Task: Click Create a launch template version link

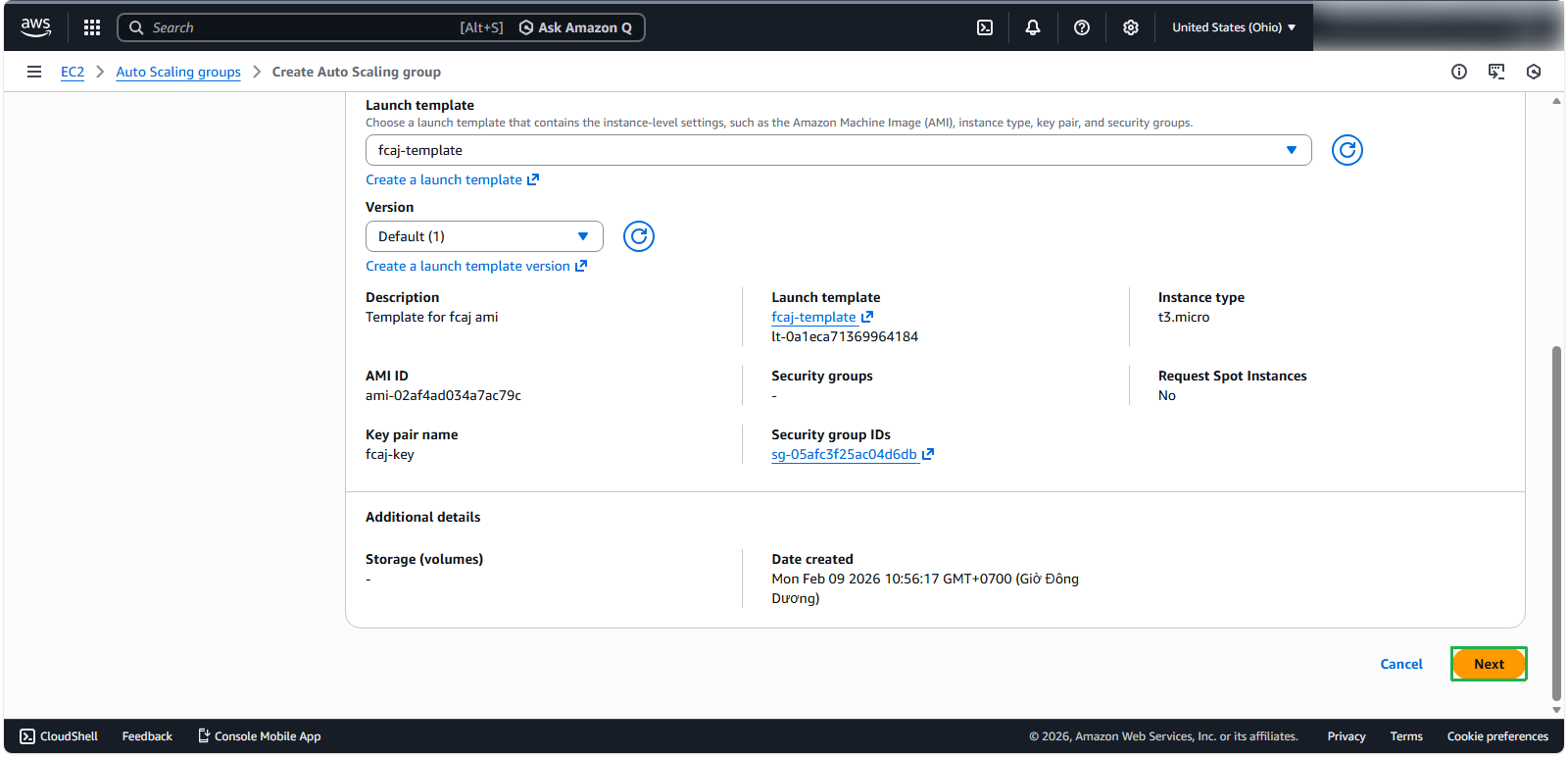Action: (x=476, y=266)
